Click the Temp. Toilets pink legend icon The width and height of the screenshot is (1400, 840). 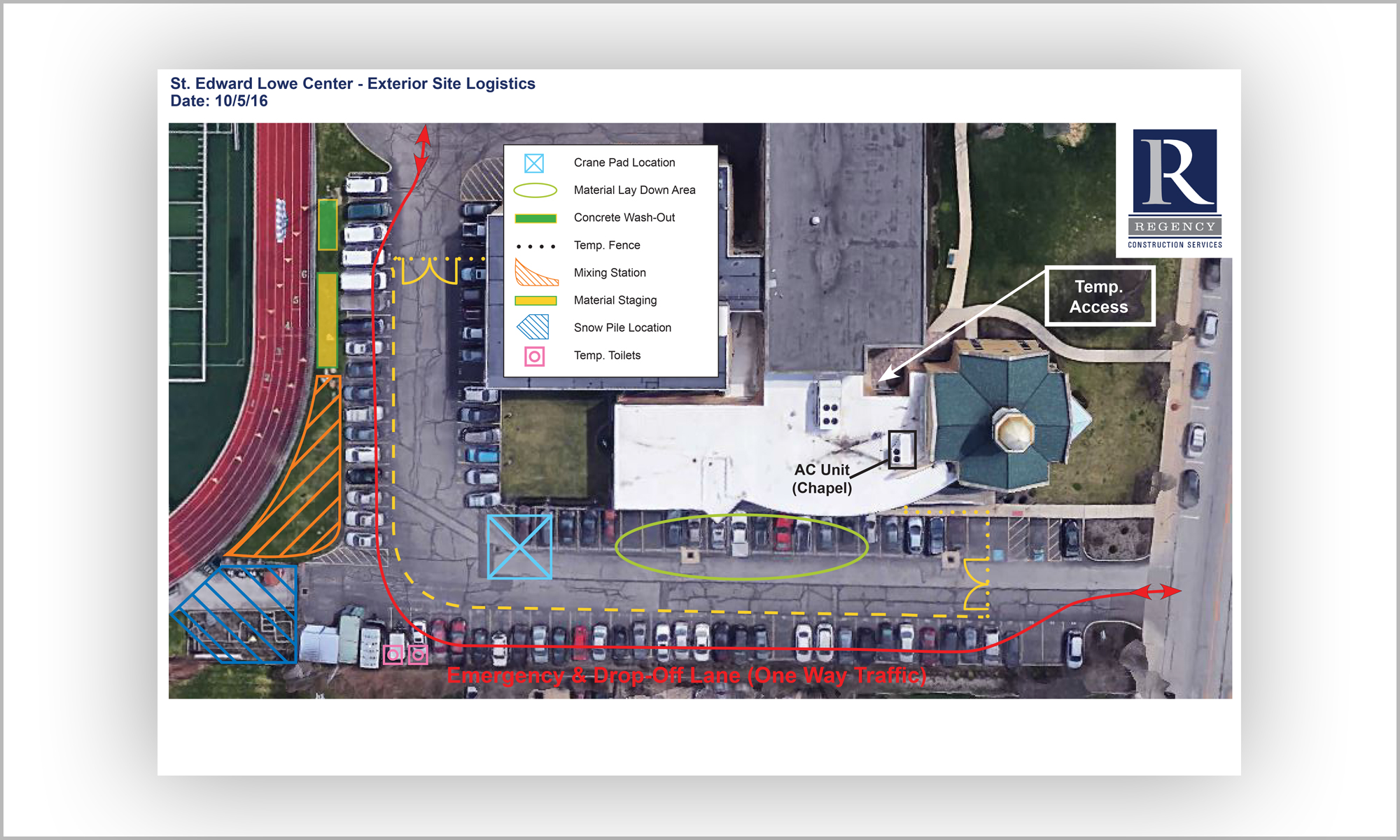coord(535,356)
